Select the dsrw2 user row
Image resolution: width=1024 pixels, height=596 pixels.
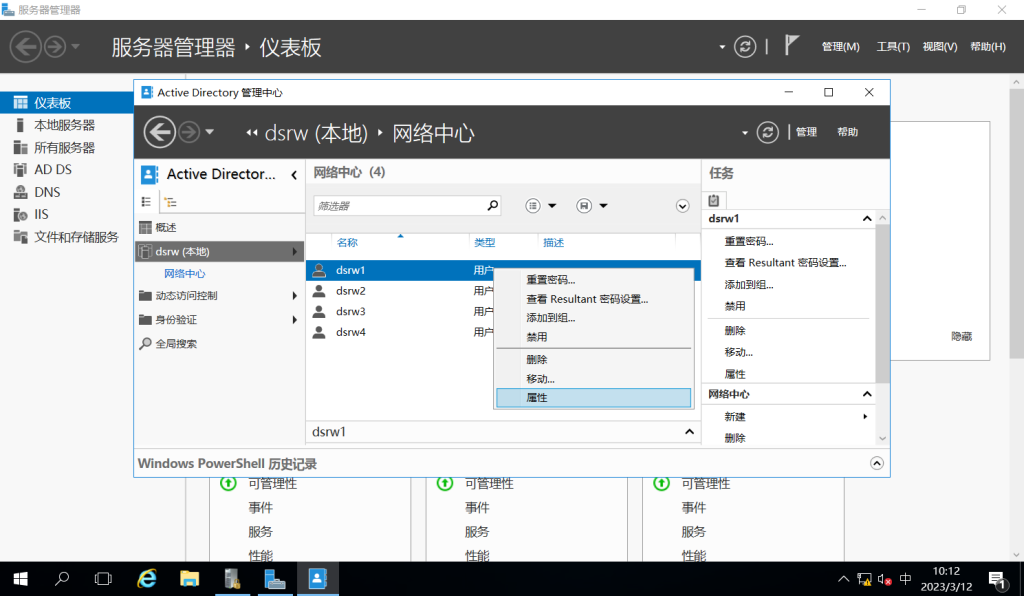coord(503,291)
